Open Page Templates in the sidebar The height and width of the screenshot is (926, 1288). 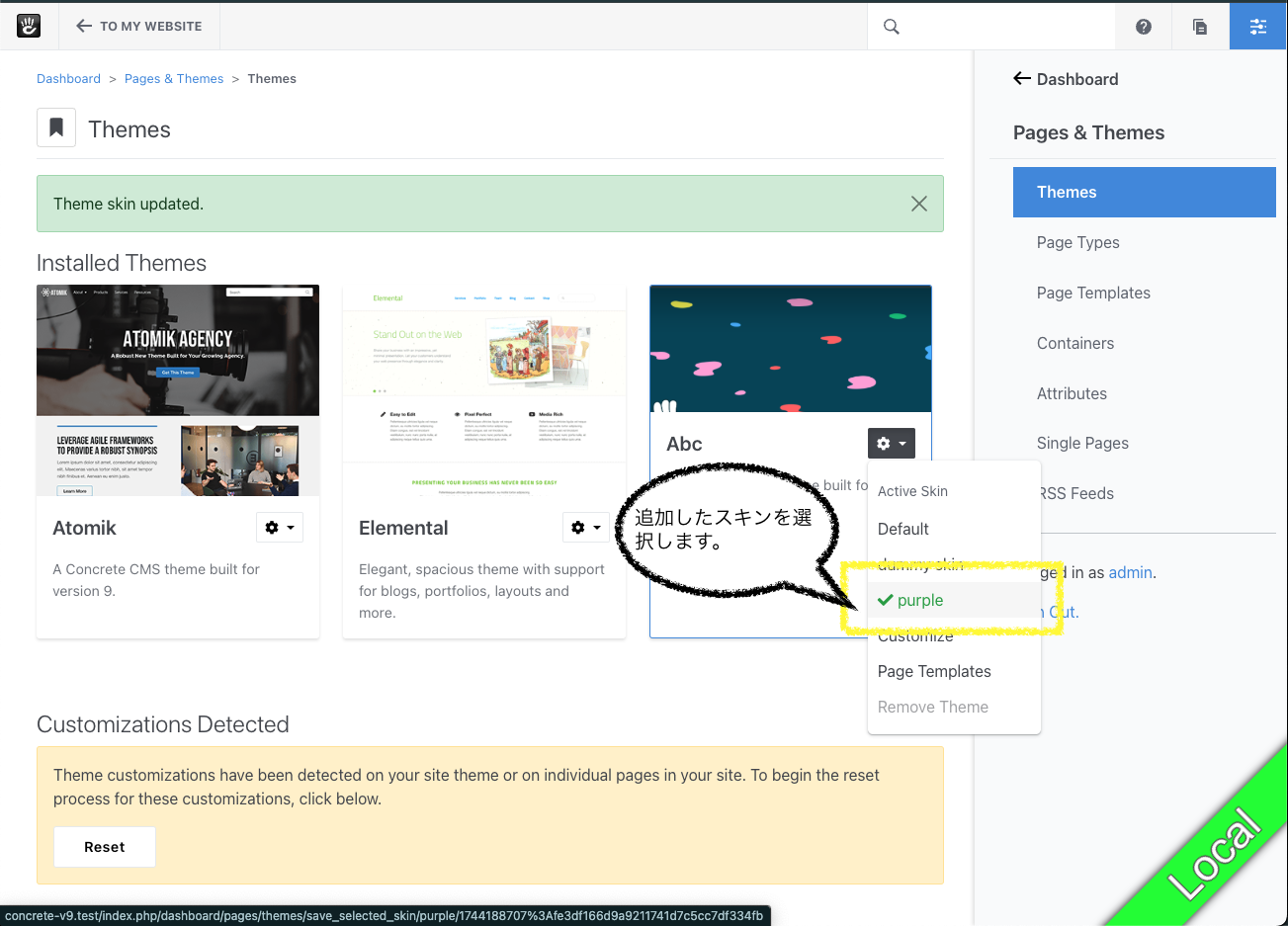point(1093,293)
